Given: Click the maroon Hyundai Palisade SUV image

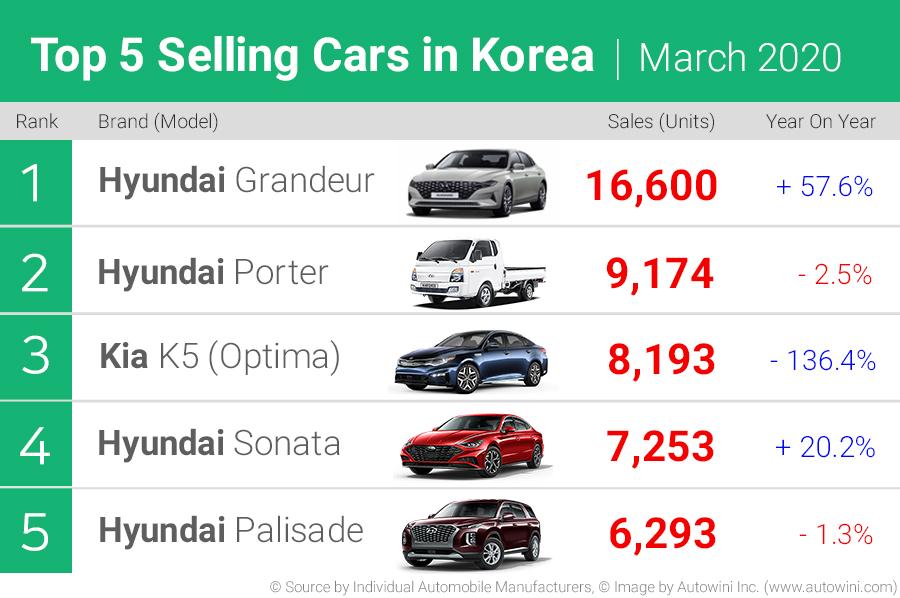Looking at the screenshot, I should (471, 534).
